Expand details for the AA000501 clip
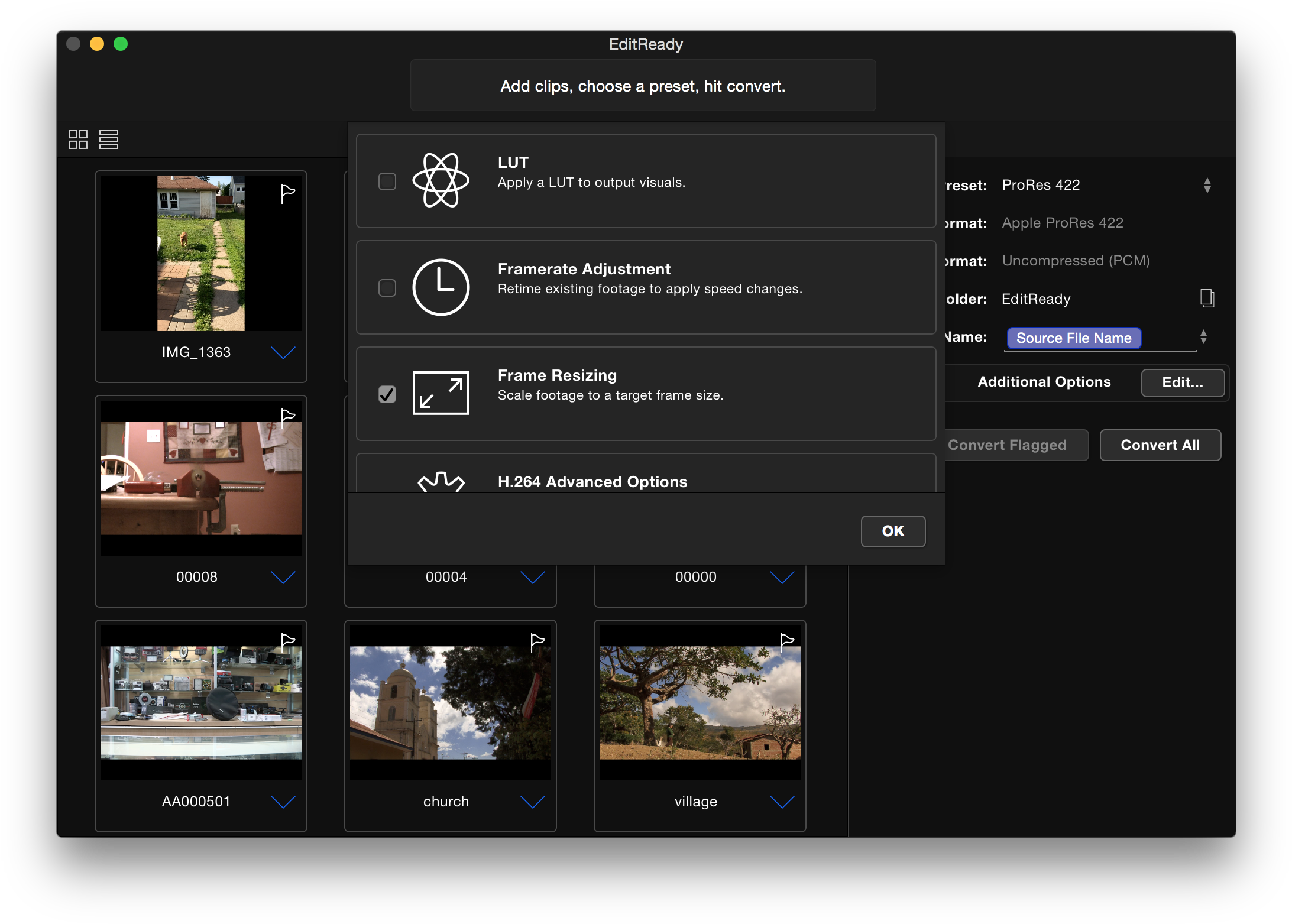Screen dimensions: 1292x924 coord(283,803)
